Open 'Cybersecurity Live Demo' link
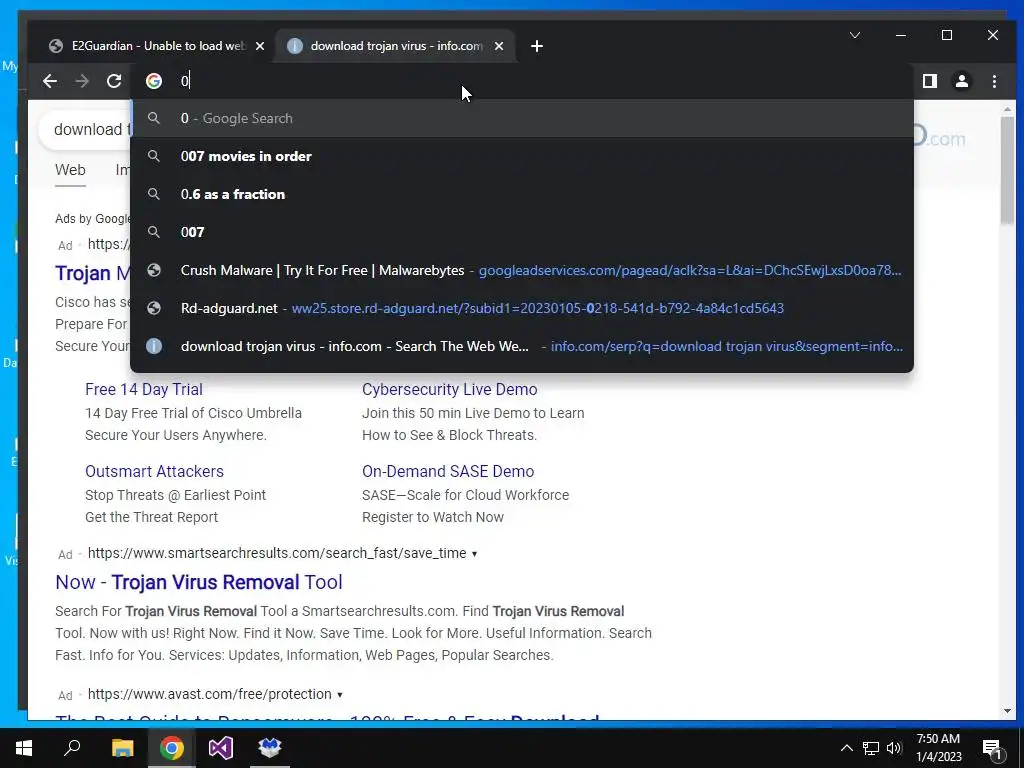The height and width of the screenshot is (768, 1024). click(449, 389)
